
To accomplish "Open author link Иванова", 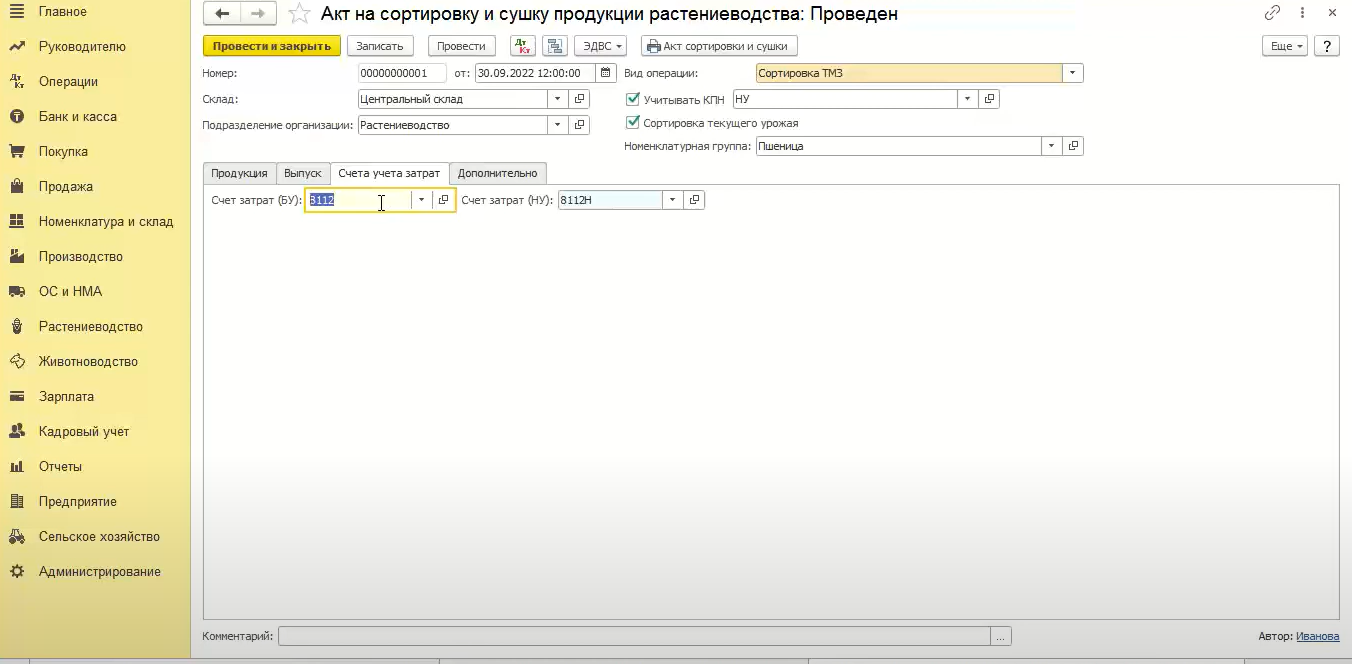I will click(1317, 636).
